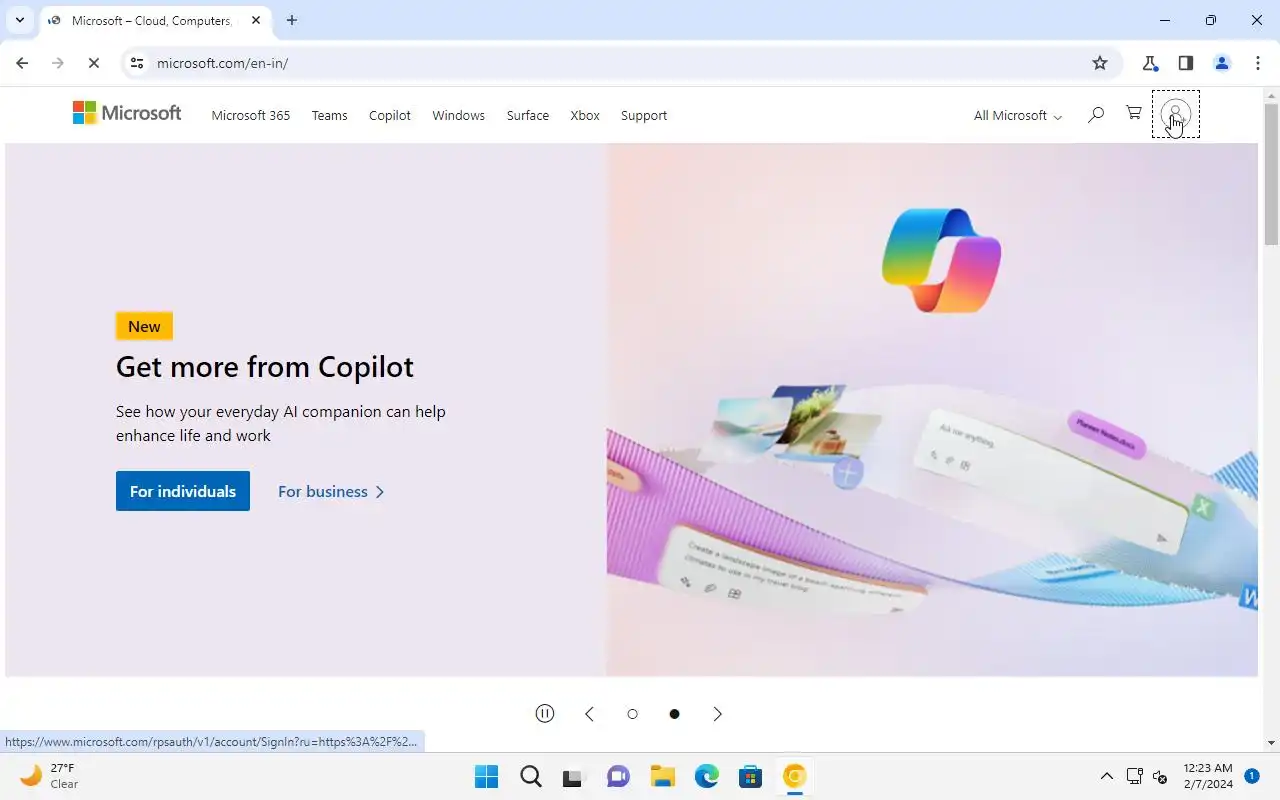The width and height of the screenshot is (1280, 800).
Task: Open Chrome three-dot menu
Action: click(x=1258, y=63)
